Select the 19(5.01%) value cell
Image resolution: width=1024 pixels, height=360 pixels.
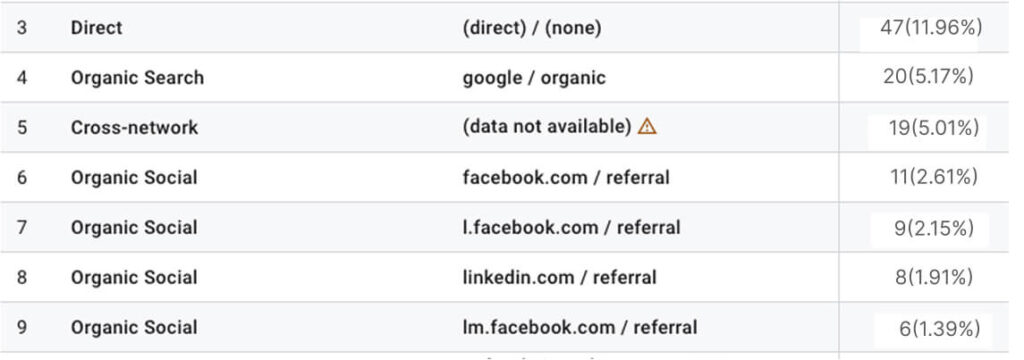click(x=933, y=127)
